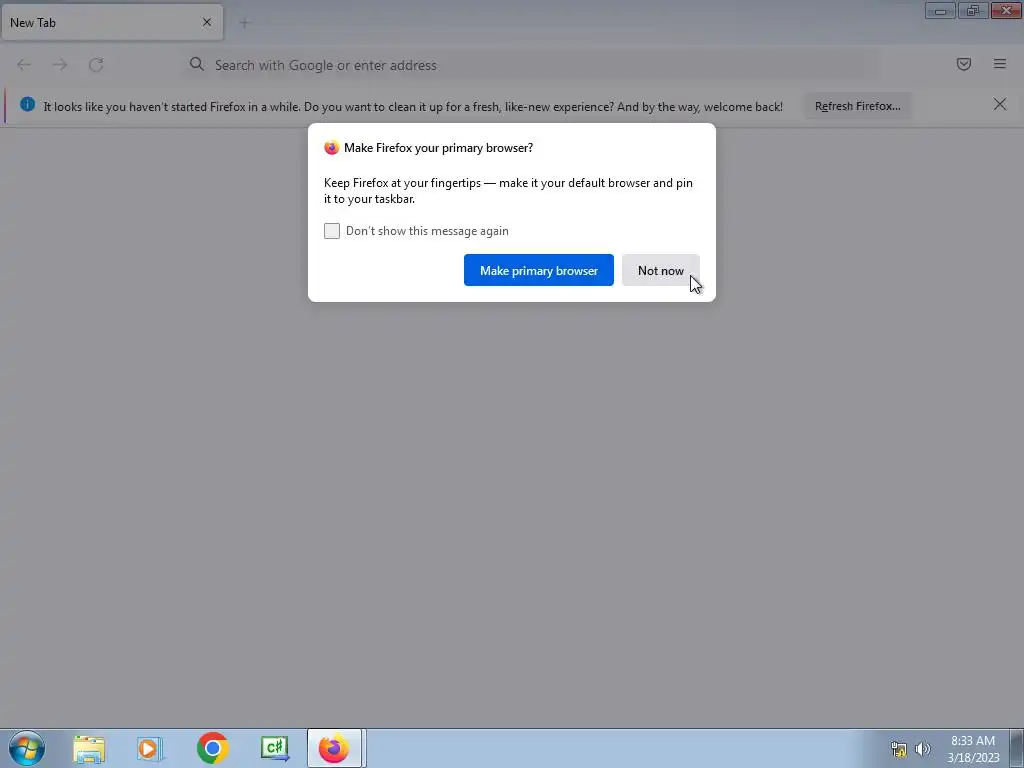Open the Firefox application menu

(999, 64)
